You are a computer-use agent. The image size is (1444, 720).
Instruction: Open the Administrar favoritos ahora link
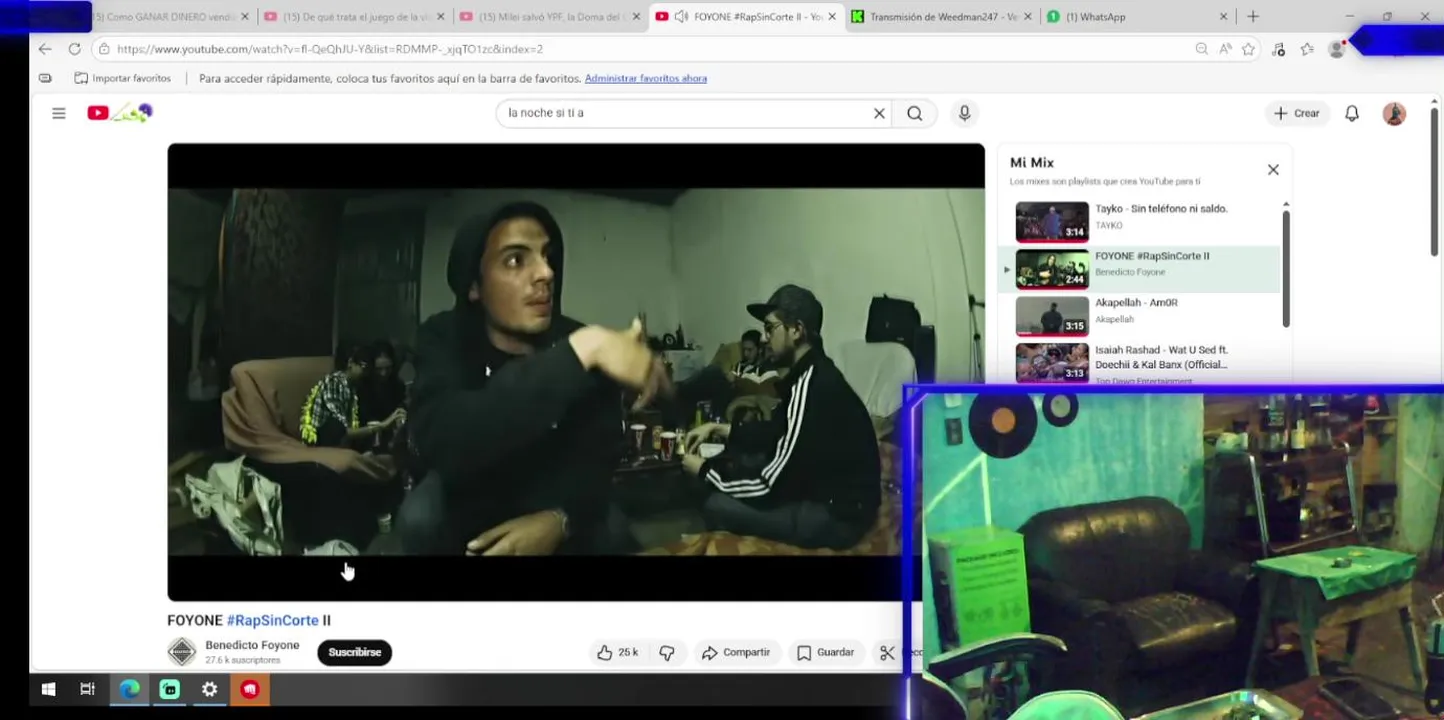point(646,78)
